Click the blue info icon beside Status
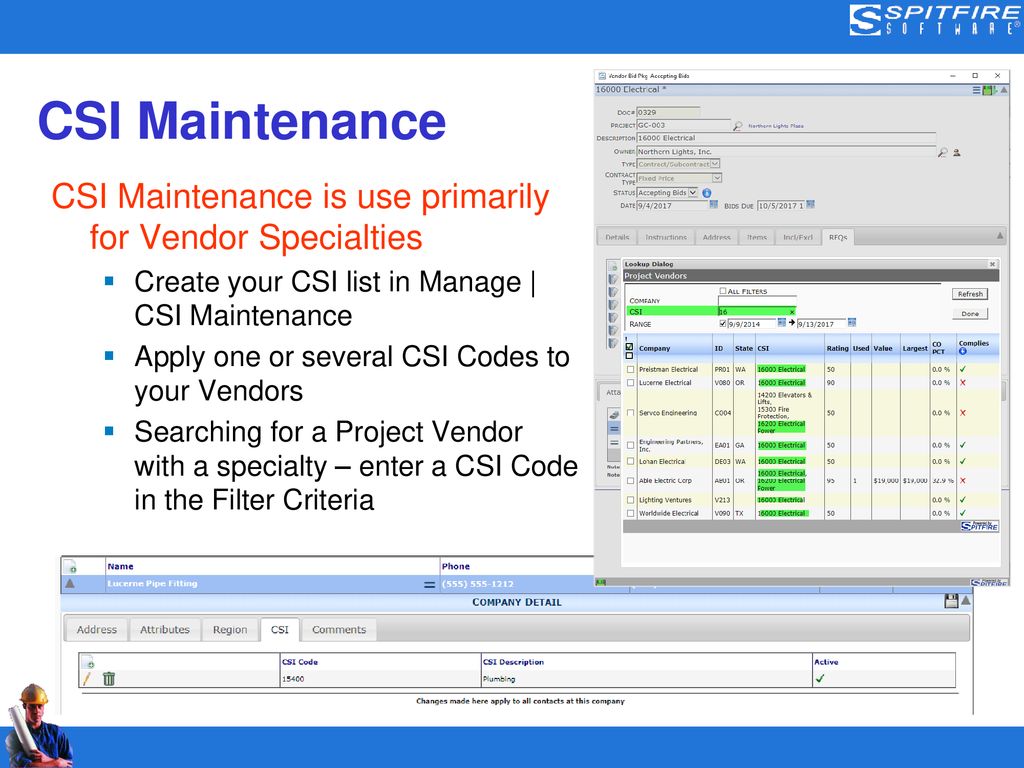Image resolution: width=1024 pixels, height=768 pixels. 707,193
